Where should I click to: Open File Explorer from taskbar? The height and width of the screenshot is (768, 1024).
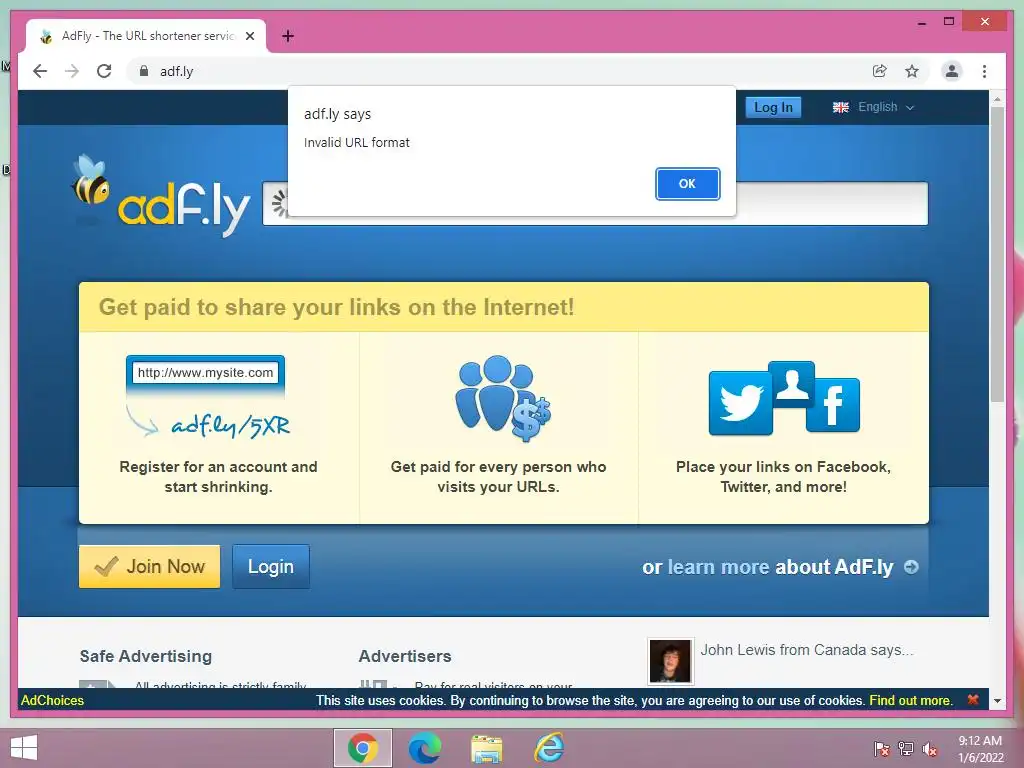click(x=487, y=748)
